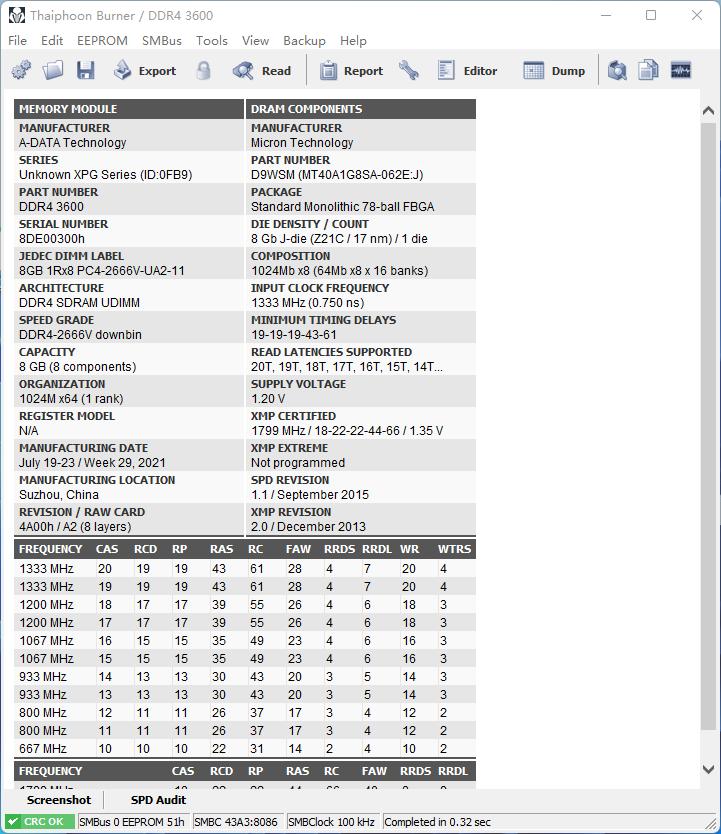The image size is (721, 834).
Task: Click the wrench tools icon
Action: coord(408,70)
